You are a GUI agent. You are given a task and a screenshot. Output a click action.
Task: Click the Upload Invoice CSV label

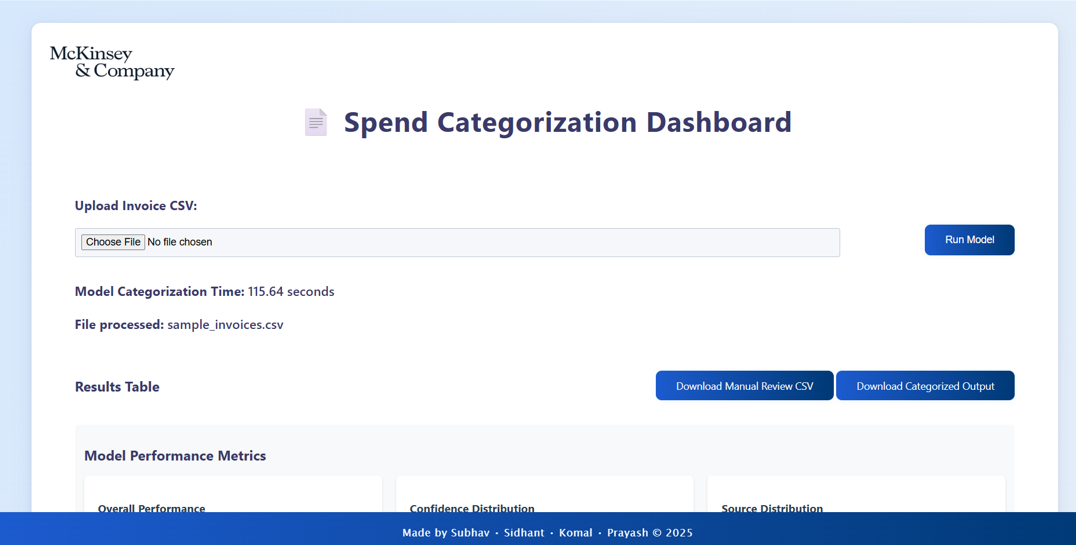tap(136, 206)
